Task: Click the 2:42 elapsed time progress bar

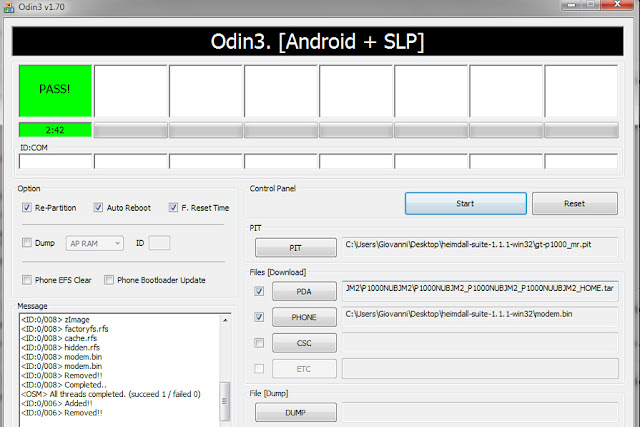Action: tap(55, 130)
